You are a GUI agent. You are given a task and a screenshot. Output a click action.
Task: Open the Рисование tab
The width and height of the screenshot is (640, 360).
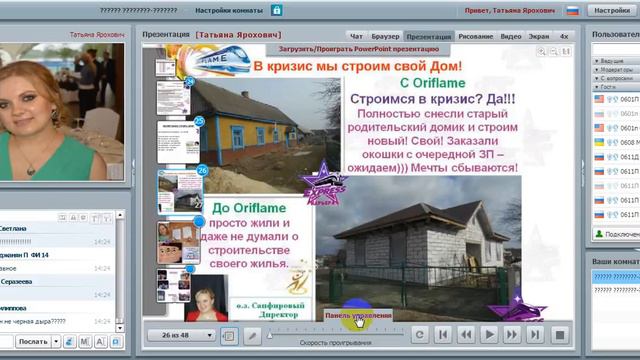(476, 36)
